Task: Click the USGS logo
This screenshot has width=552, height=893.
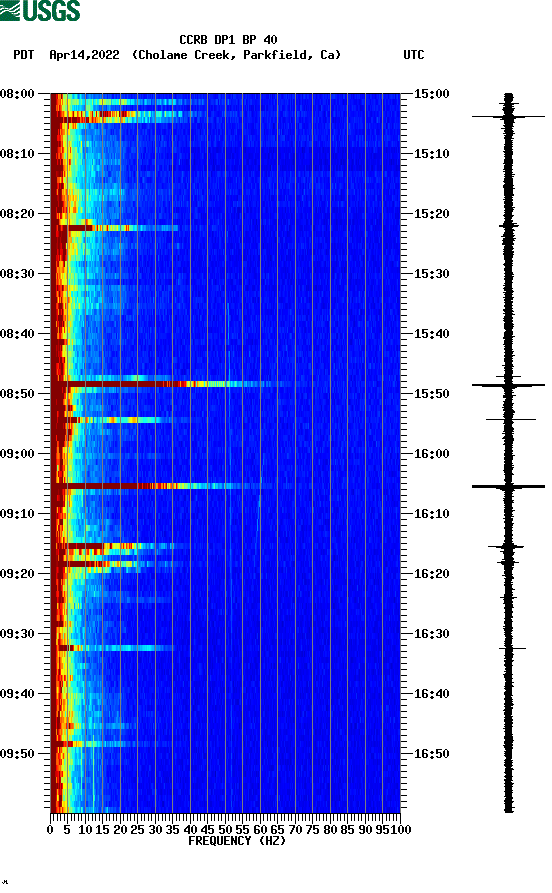Action: coord(40,10)
